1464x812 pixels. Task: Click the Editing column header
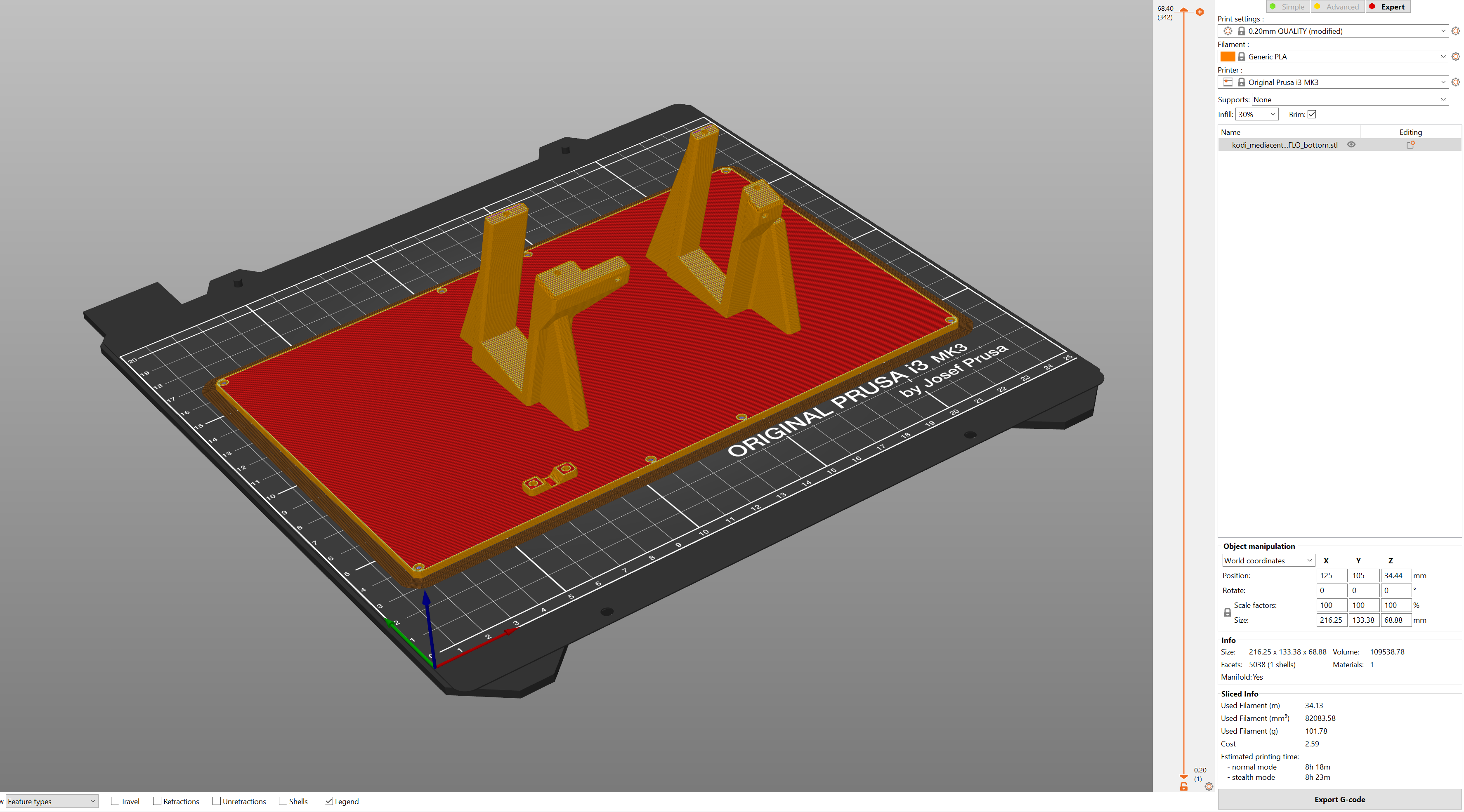(1410, 132)
